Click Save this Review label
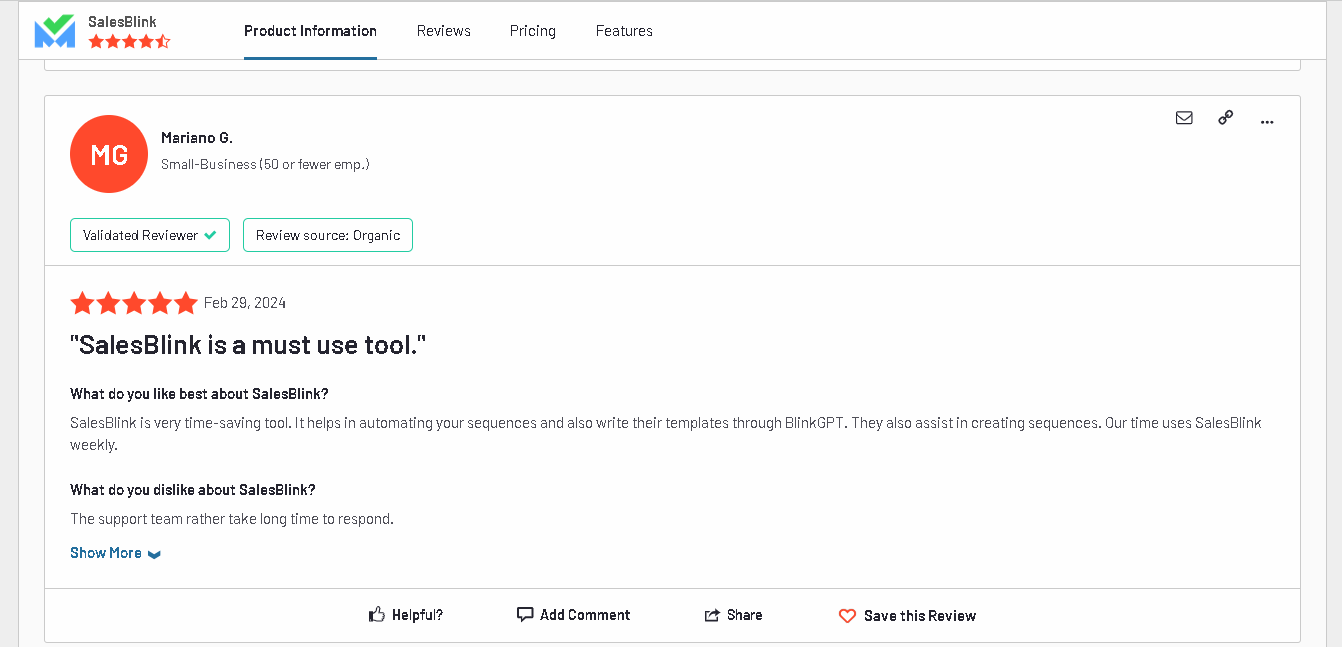Image resolution: width=1342 pixels, height=647 pixels. coord(920,616)
